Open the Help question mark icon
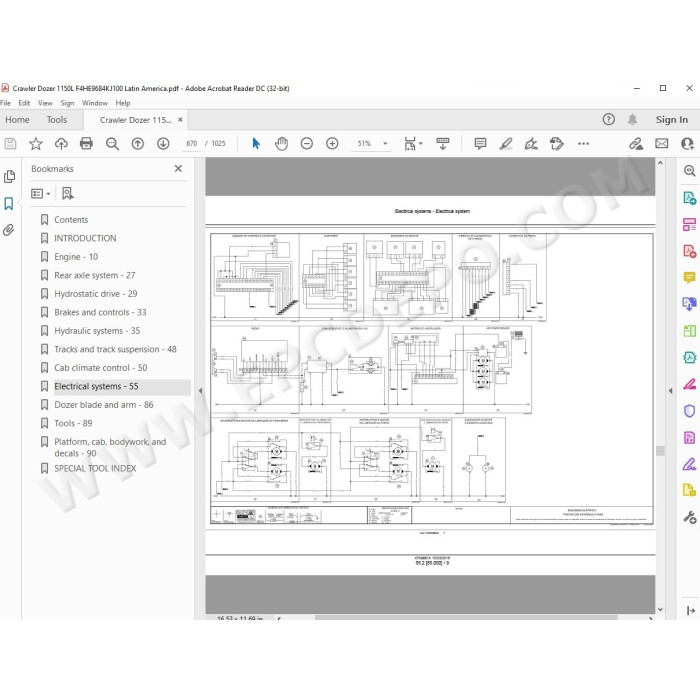Viewport: 700px width, 700px height. [608, 119]
